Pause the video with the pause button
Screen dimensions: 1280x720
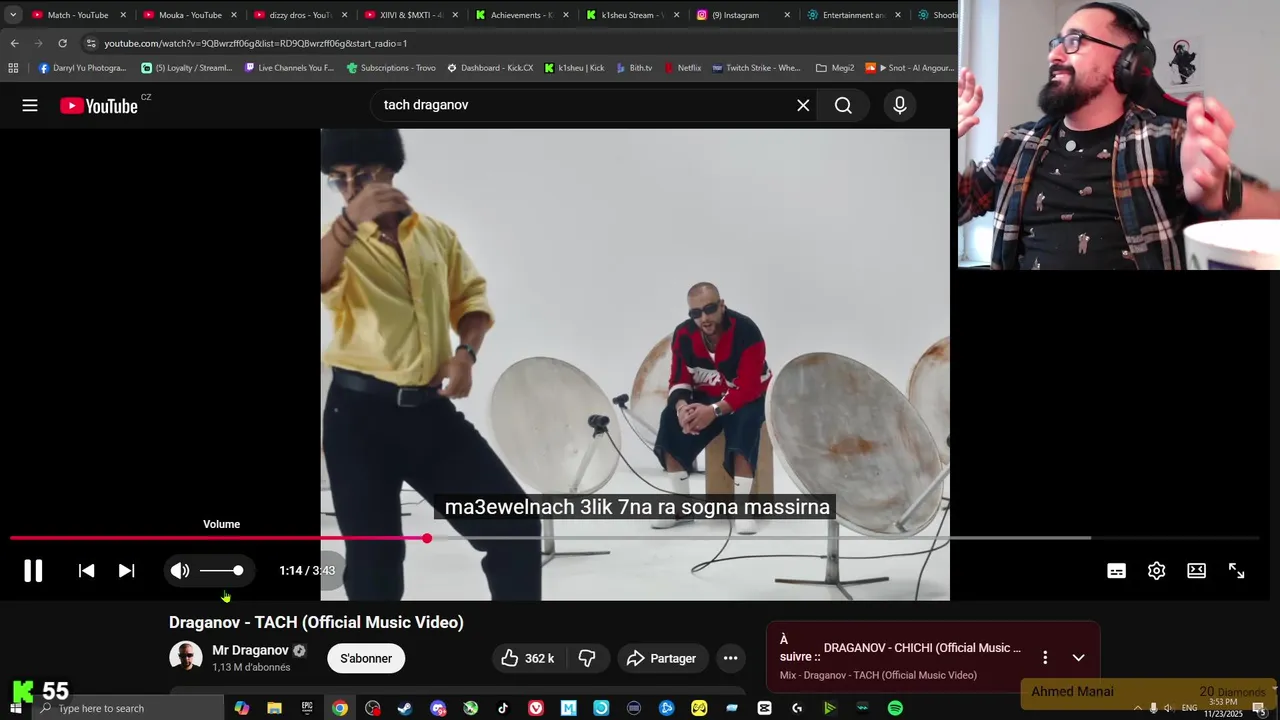point(33,571)
